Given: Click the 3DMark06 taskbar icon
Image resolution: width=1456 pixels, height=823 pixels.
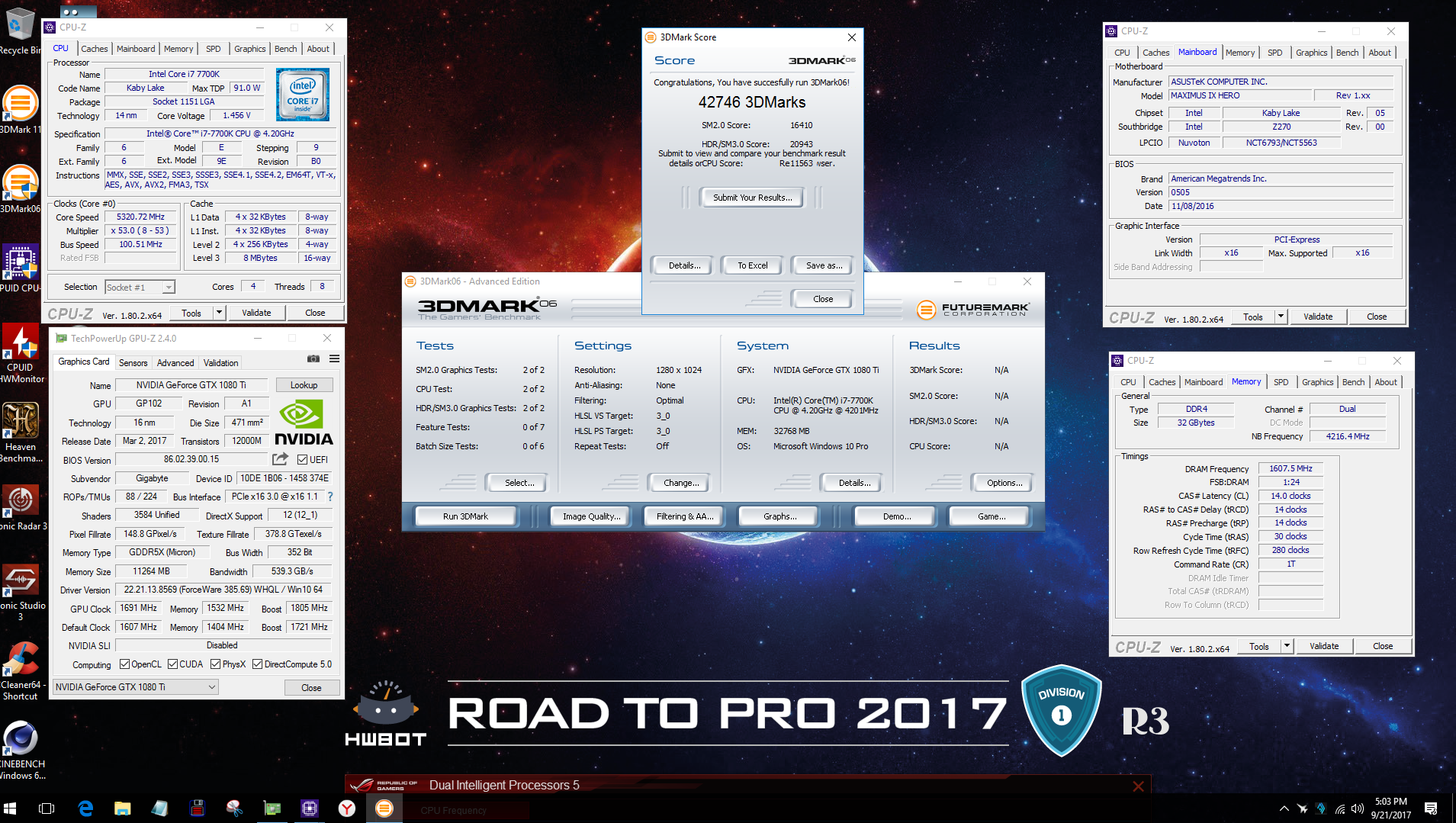Looking at the screenshot, I should tap(384, 809).
